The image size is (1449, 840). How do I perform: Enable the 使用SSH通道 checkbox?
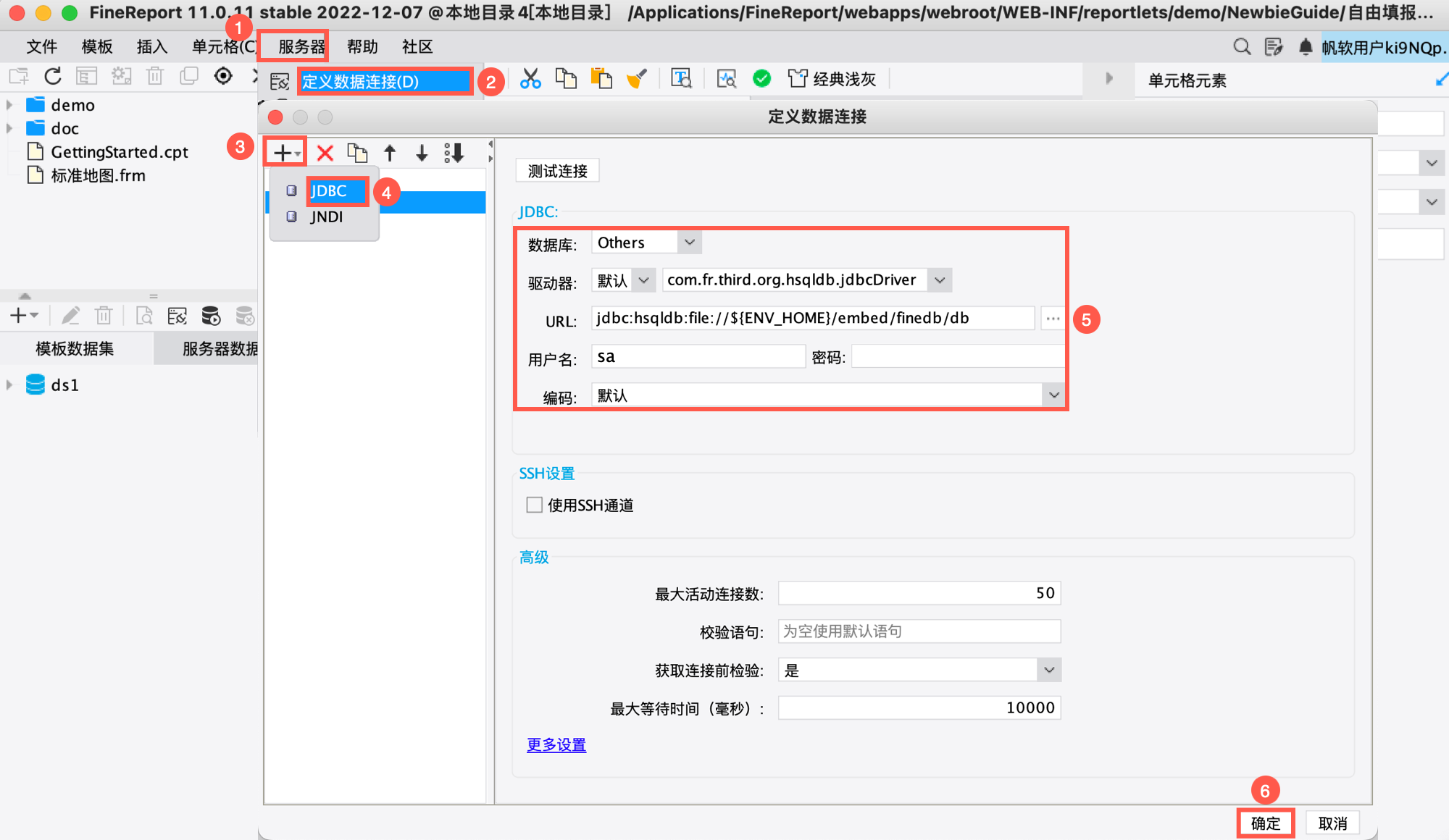point(535,505)
